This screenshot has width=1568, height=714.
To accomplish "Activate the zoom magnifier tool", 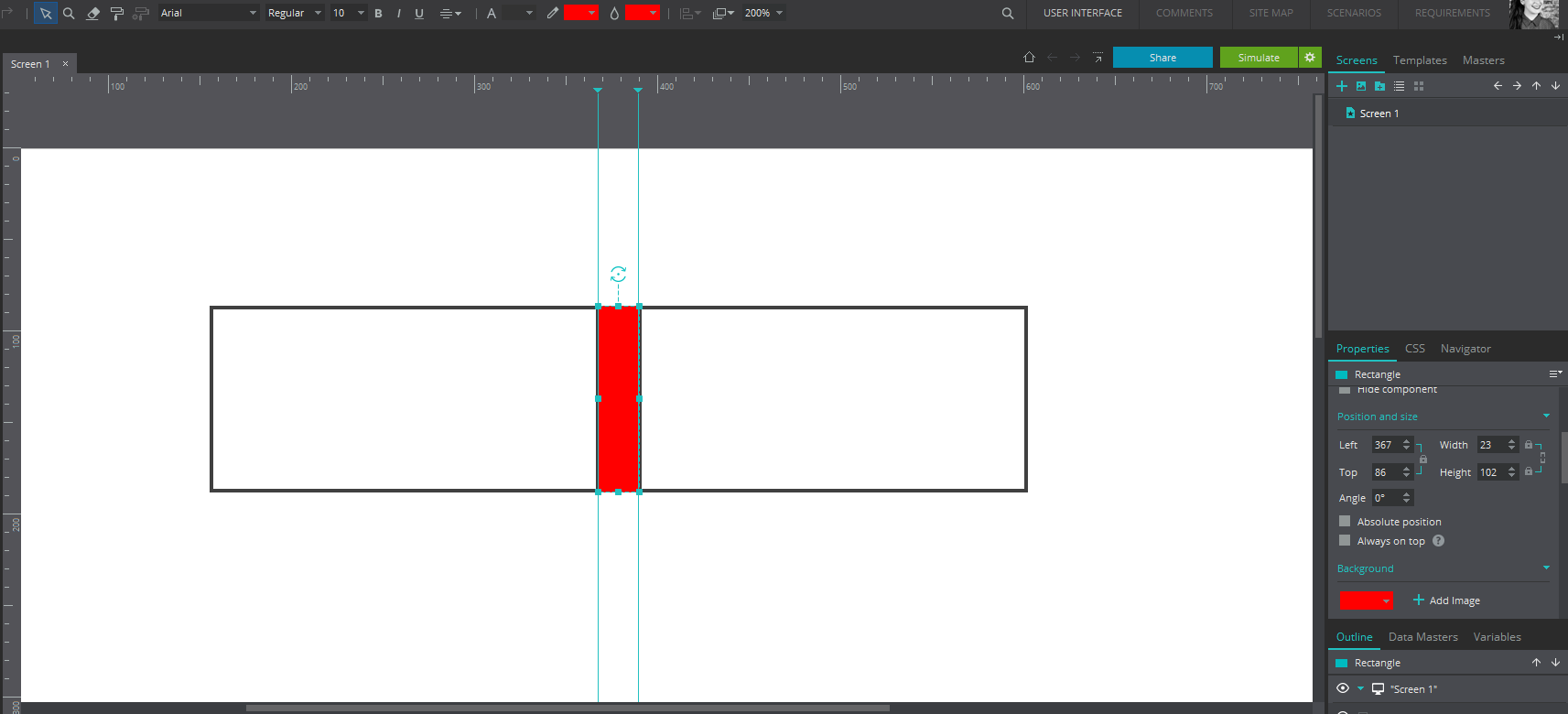I will coord(69,13).
